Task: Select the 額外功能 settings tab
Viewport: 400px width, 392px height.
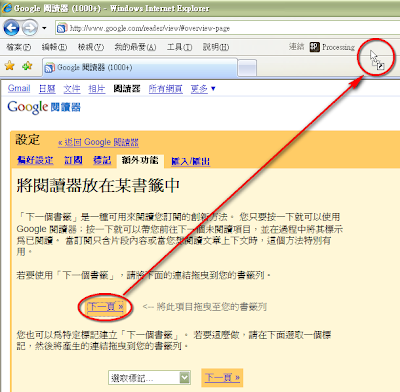Action: click(x=140, y=160)
